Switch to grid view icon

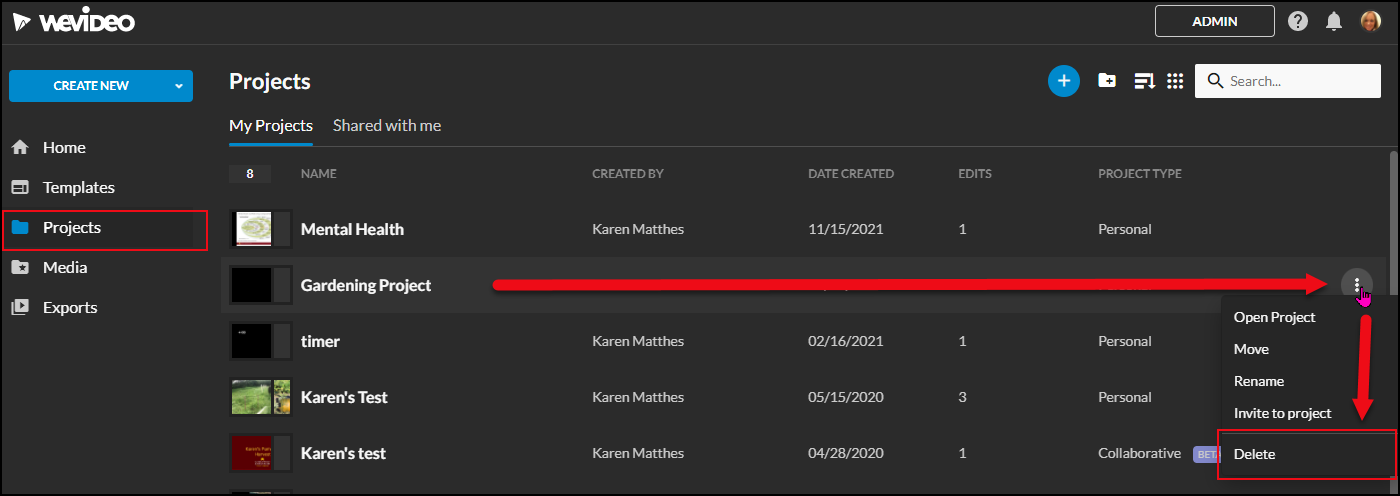[x=1175, y=81]
